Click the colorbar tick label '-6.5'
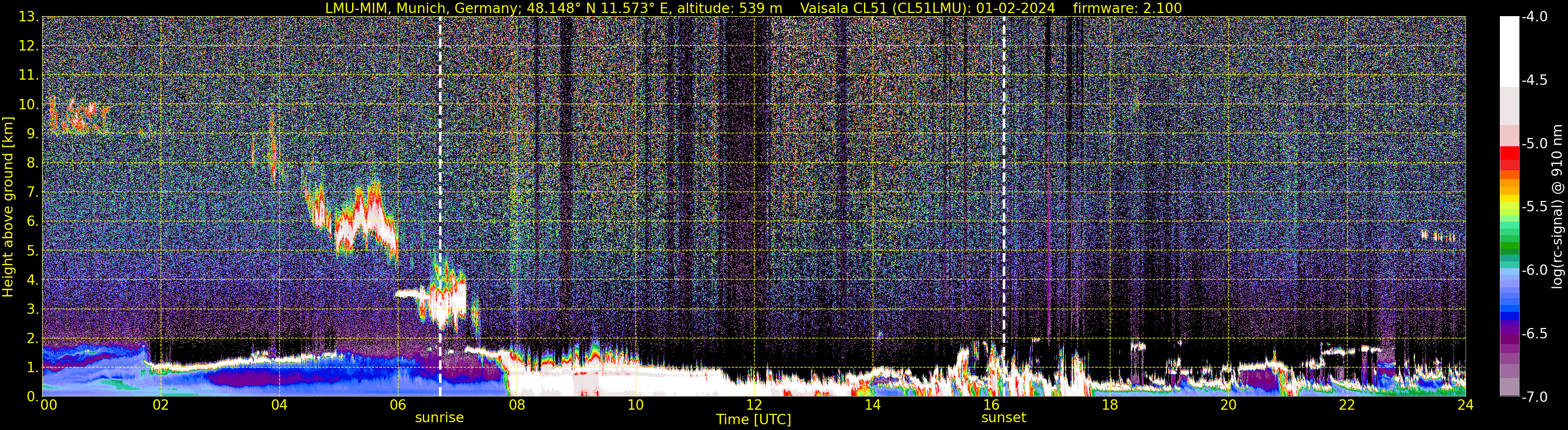The image size is (1568, 430). [1534, 334]
